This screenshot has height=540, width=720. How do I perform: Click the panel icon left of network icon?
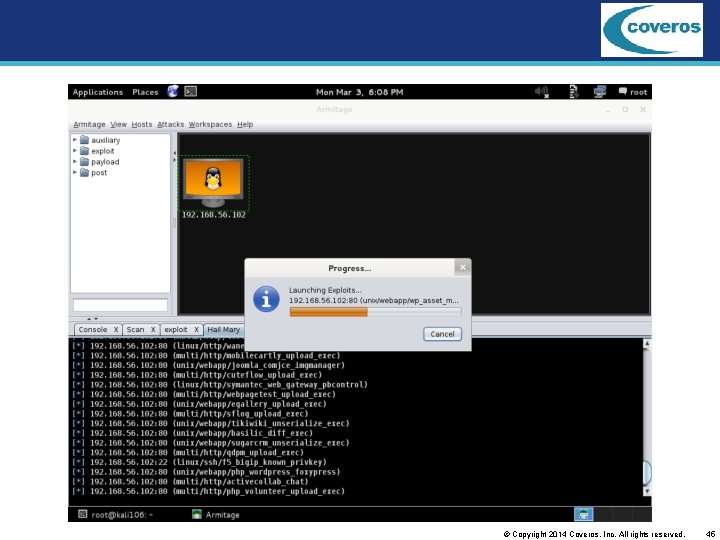tap(574, 92)
